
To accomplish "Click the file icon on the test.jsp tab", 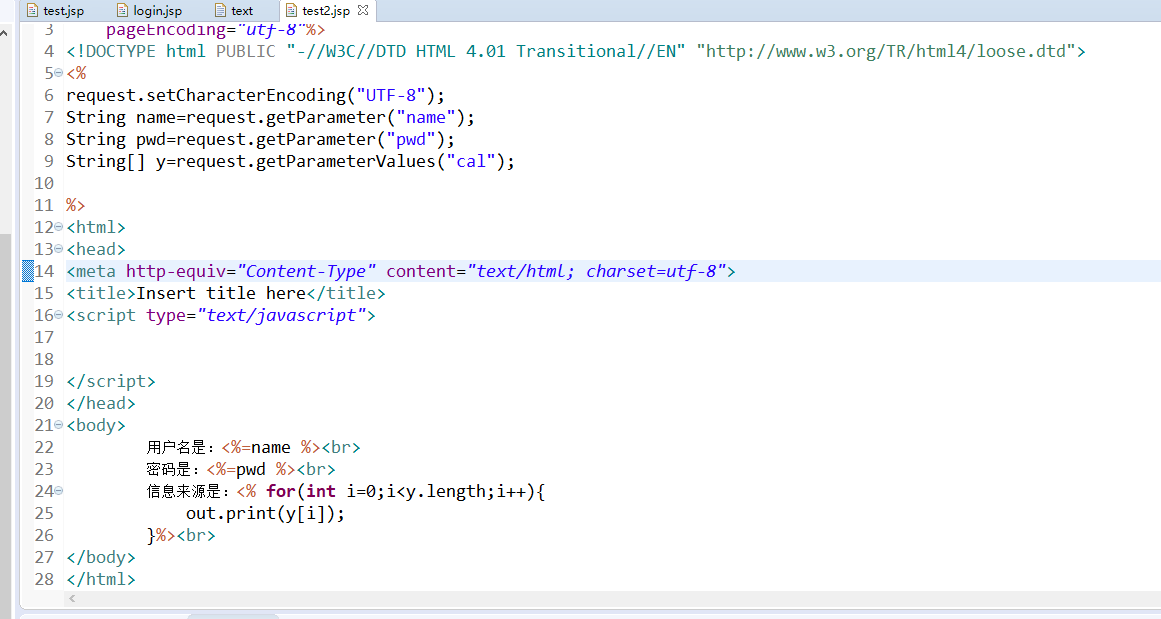I will (x=33, y=10).
